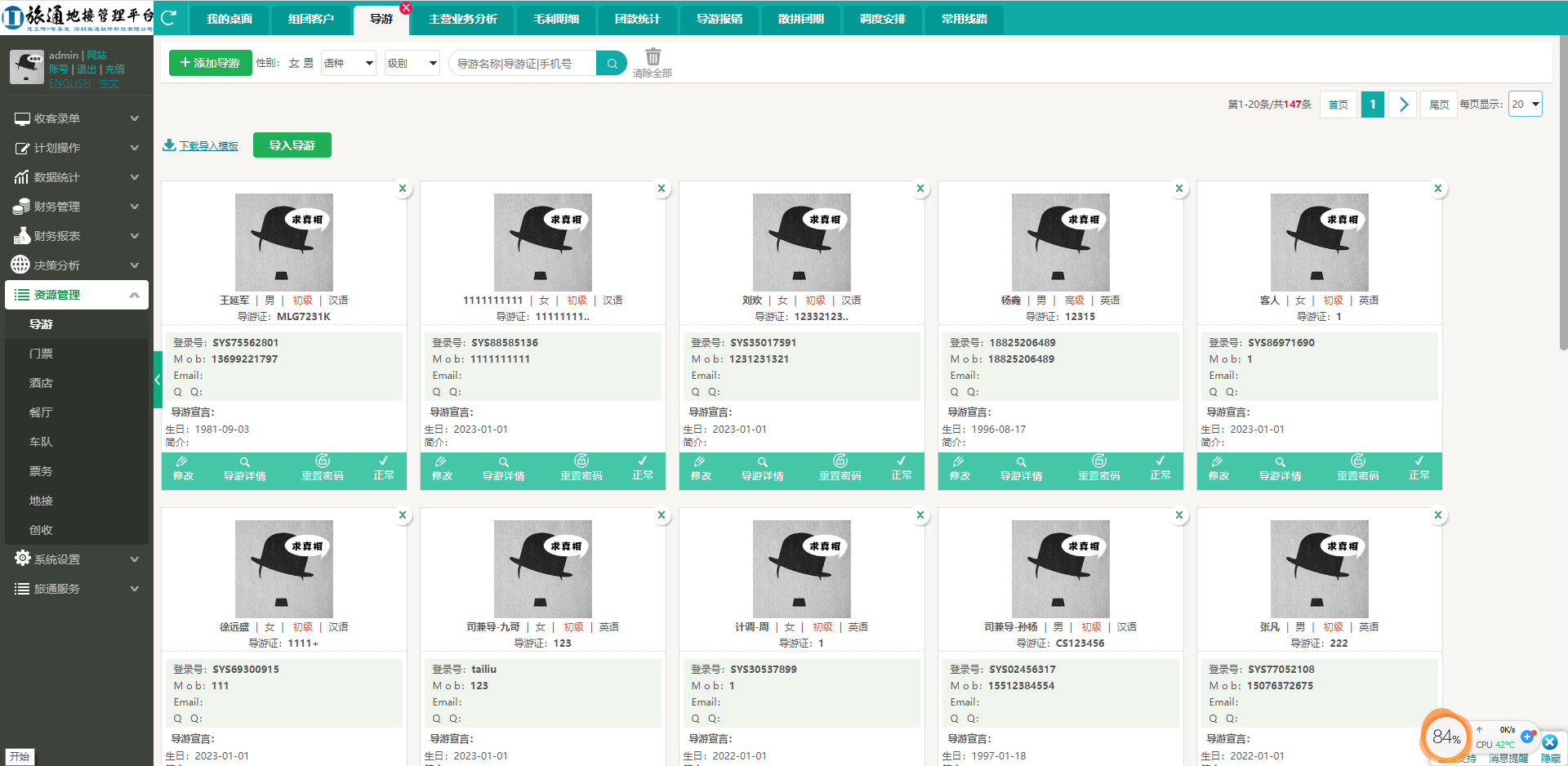Open 导游详情 on the 1111111111 card
The width and height of the screenshot is (1568, 766).
click(x=504, y=469)
